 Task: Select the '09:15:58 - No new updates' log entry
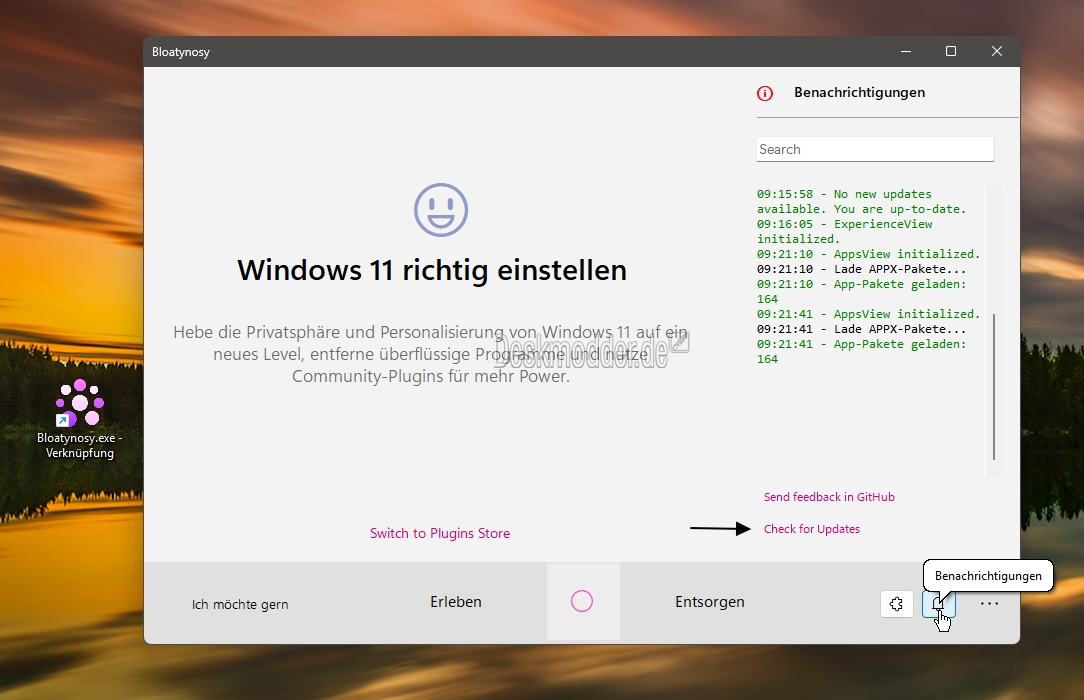(861, 202)
